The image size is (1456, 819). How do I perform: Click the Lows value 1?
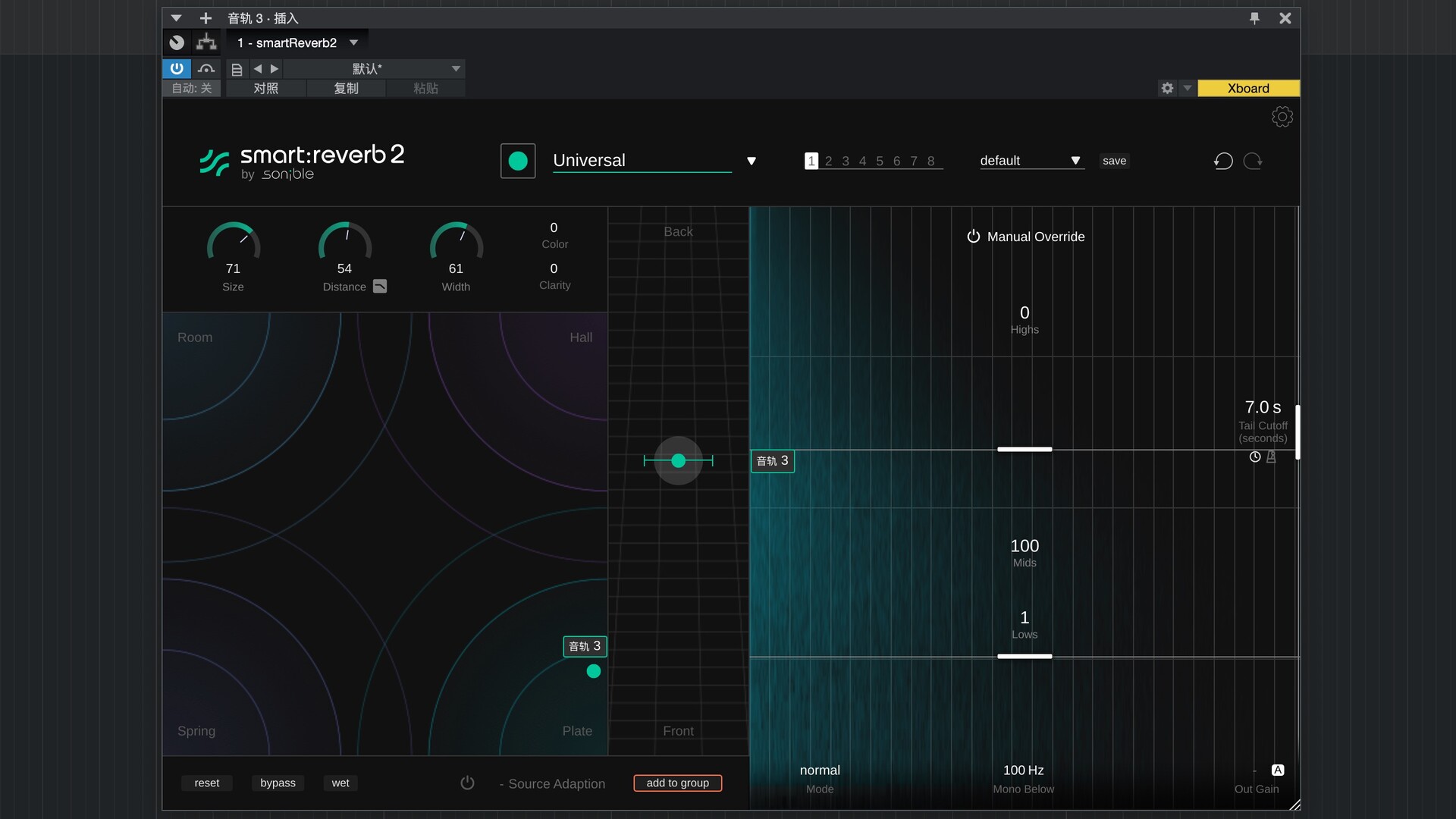point(1025,617)
